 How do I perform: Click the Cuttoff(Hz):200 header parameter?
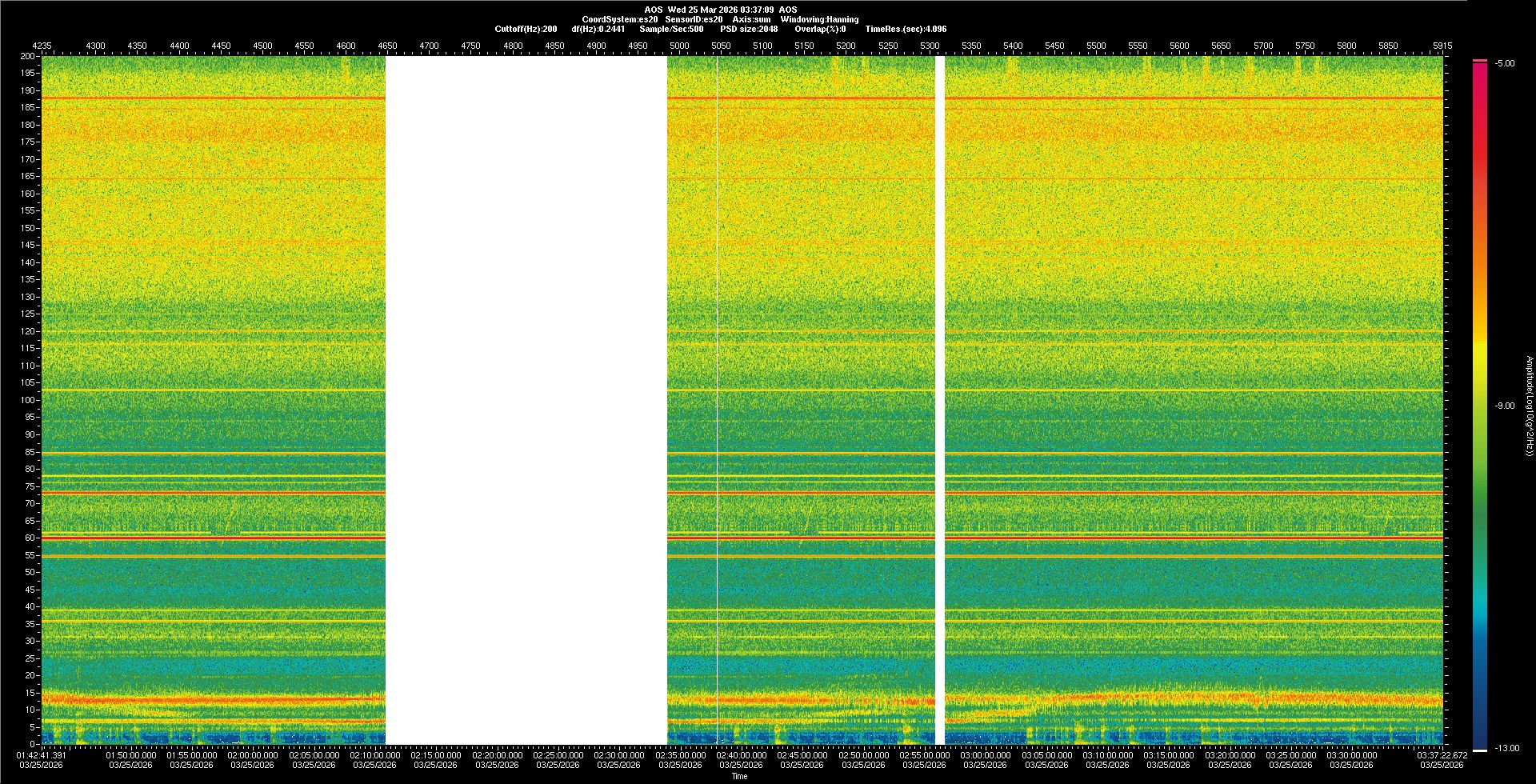(526, 29)
